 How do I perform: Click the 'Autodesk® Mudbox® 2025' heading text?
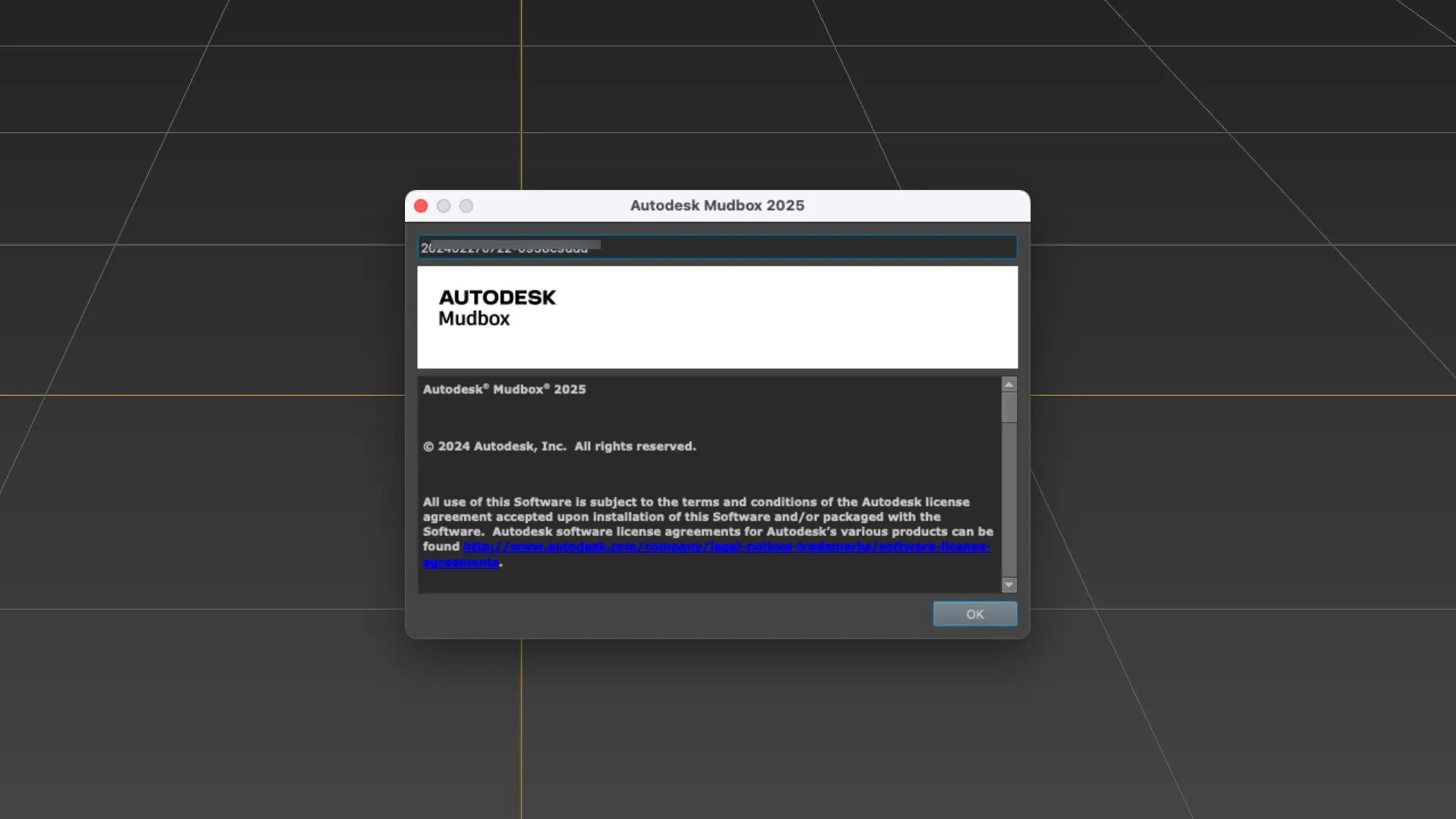pos(504,389)
